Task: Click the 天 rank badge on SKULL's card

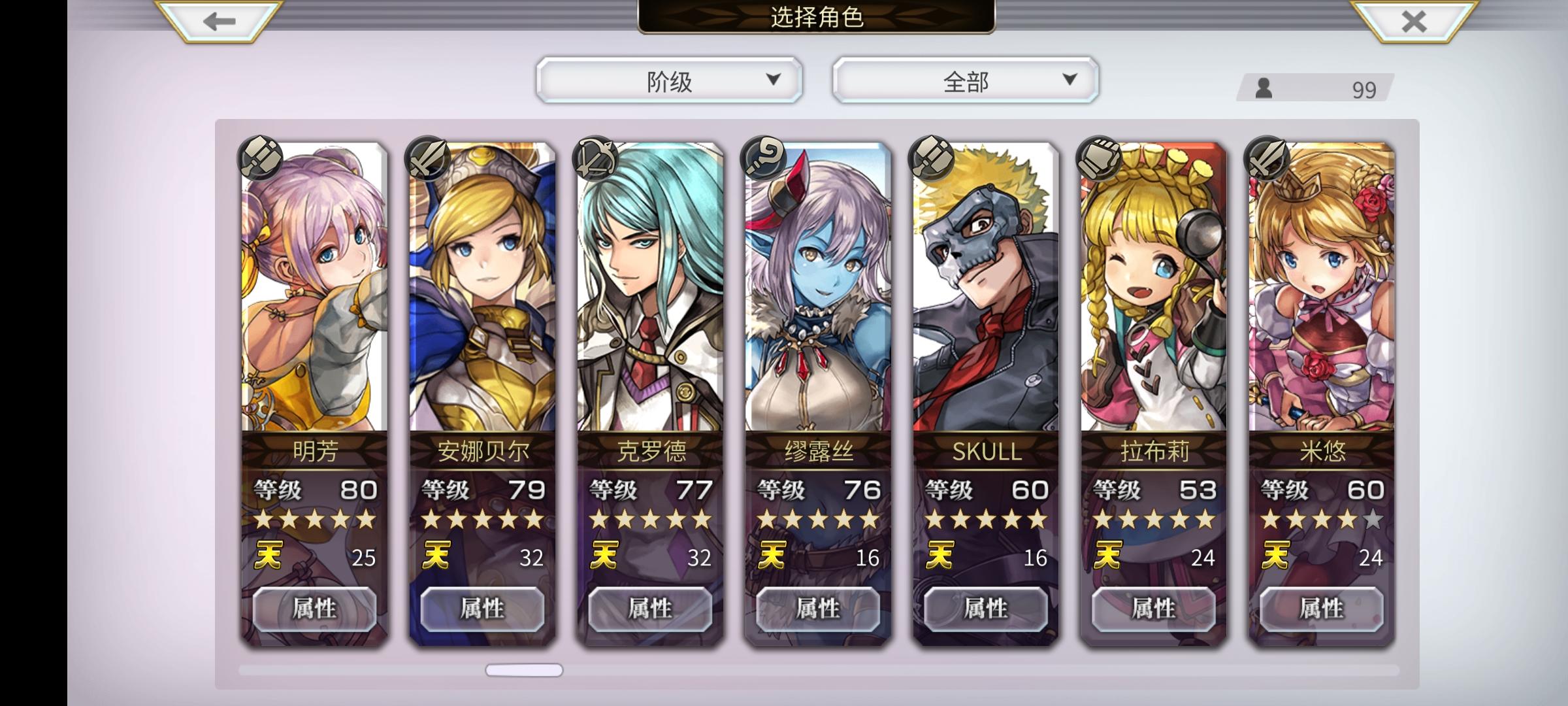Action: point(939,556)
